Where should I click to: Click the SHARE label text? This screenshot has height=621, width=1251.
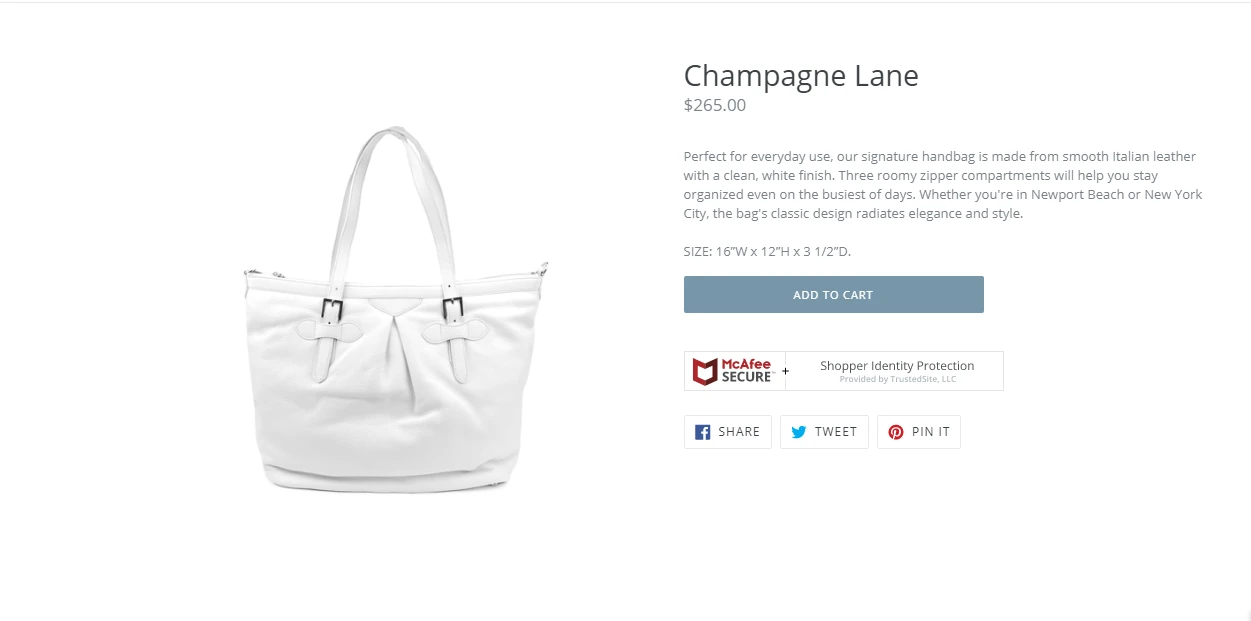tap(739, 432)
